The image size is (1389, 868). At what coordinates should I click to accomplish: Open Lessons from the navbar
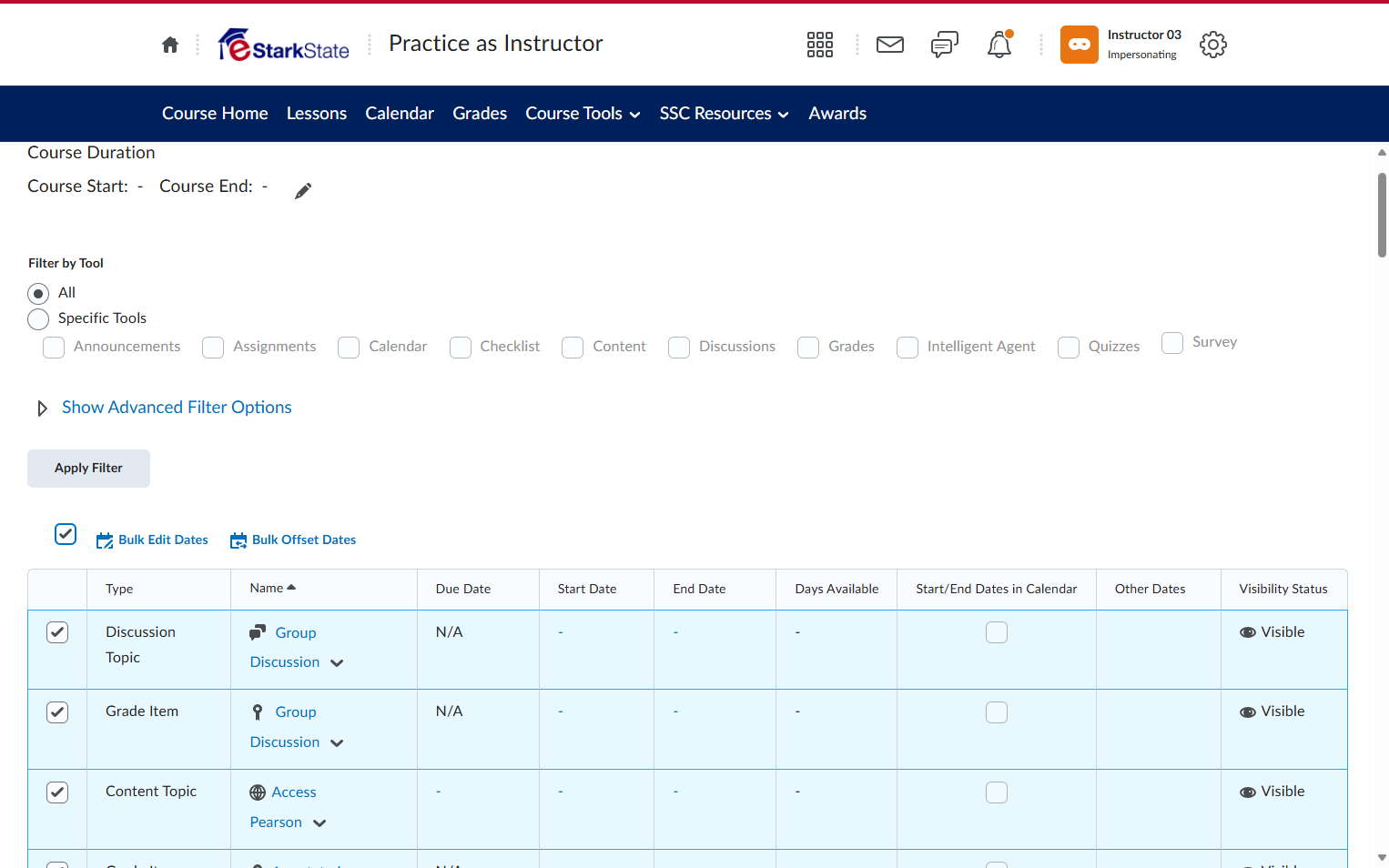(317, 114)
